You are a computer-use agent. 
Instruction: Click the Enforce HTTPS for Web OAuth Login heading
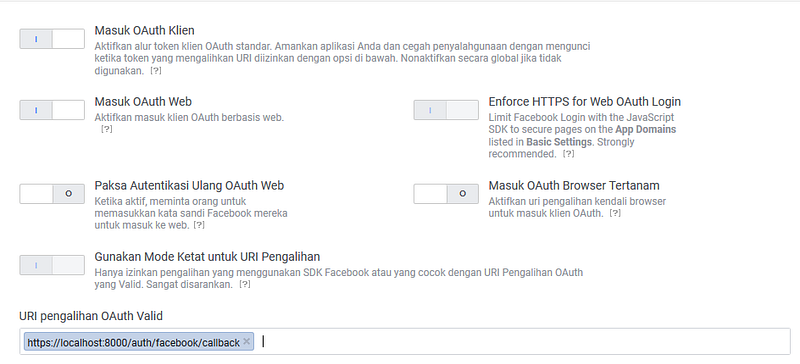tap(585, 102)
